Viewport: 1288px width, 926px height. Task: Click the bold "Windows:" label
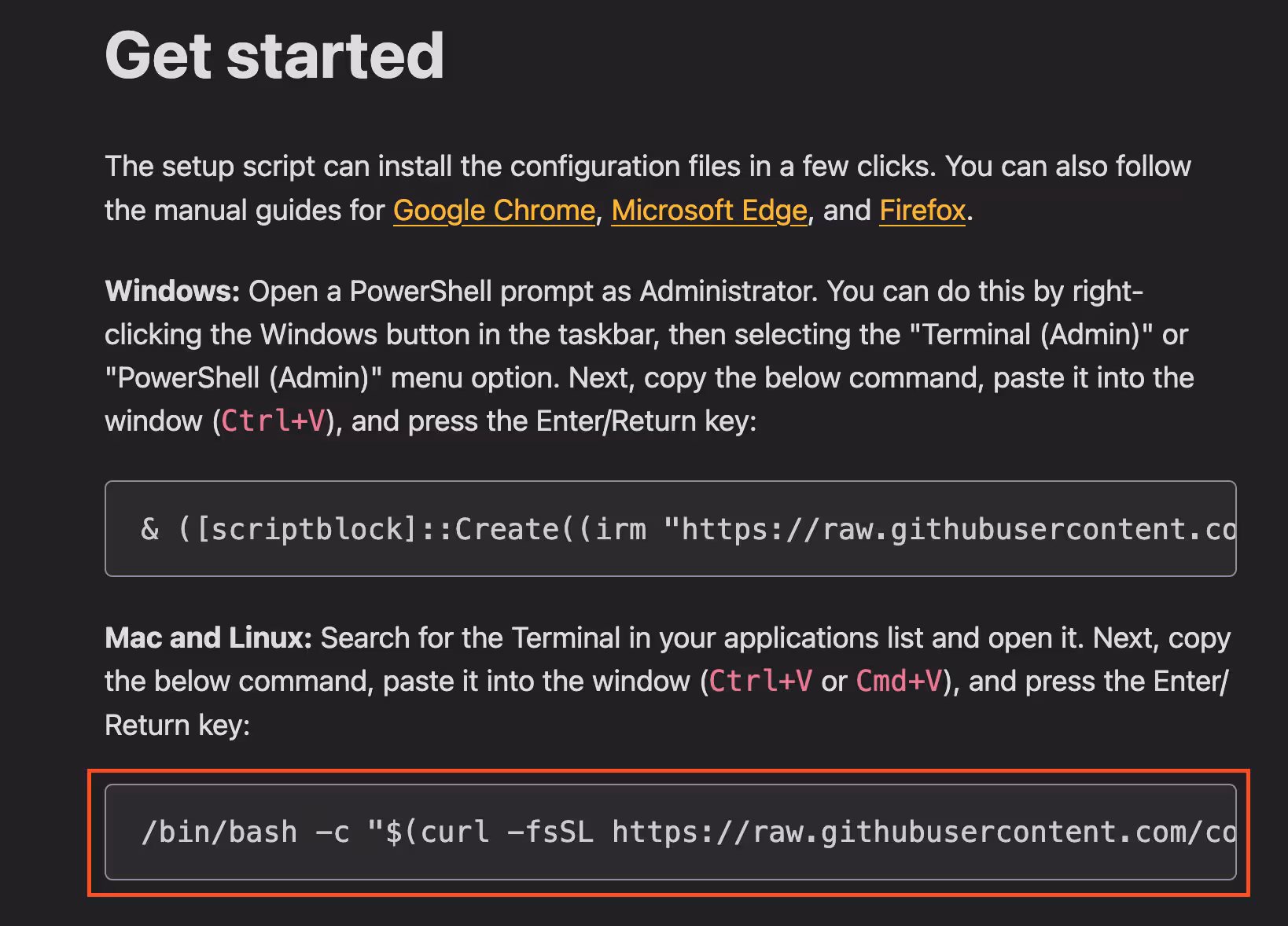tap(172, 292)
